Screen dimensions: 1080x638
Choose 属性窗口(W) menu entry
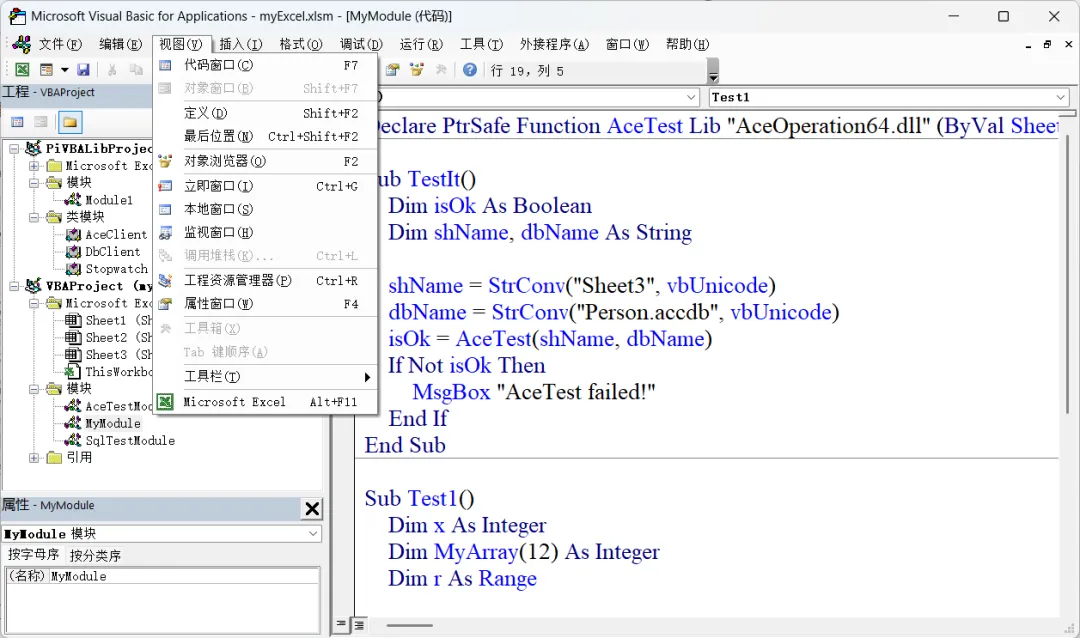click(266, 304)
